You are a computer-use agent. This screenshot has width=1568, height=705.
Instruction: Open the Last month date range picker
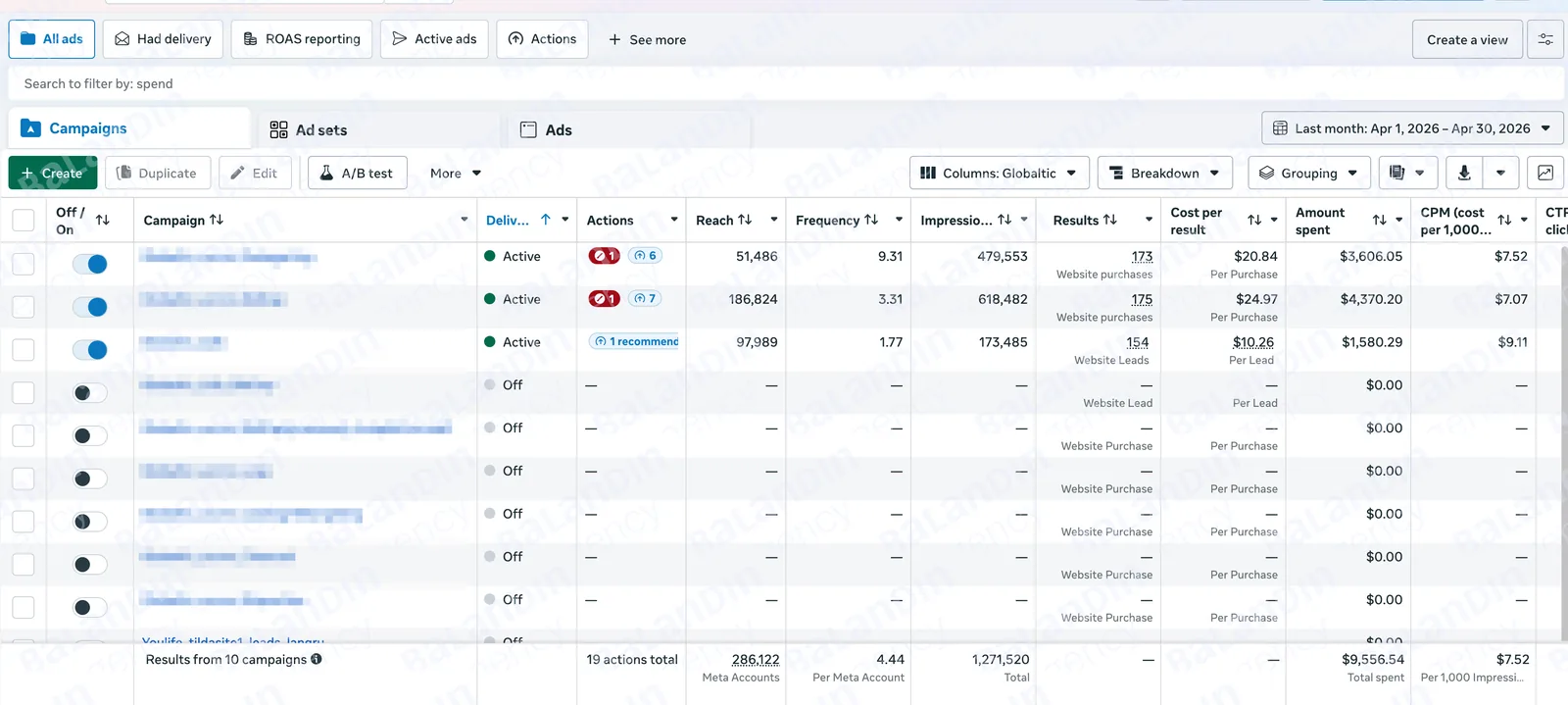pos(1411,128)
